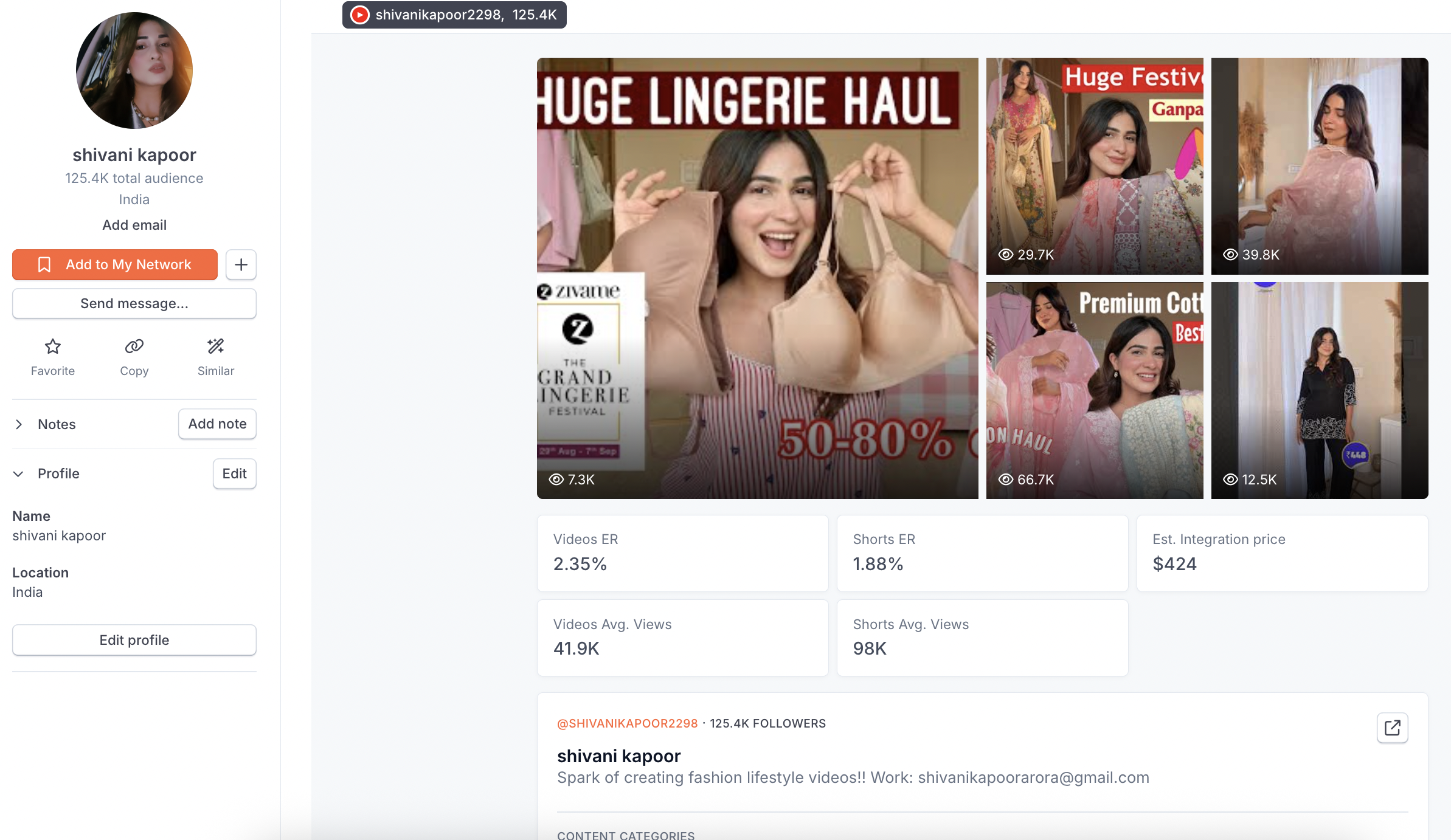Viewport: 1451px width, 840px height.
Task: Click the Edit profile button
Action: pyautogui.click(x=134, y=640)
